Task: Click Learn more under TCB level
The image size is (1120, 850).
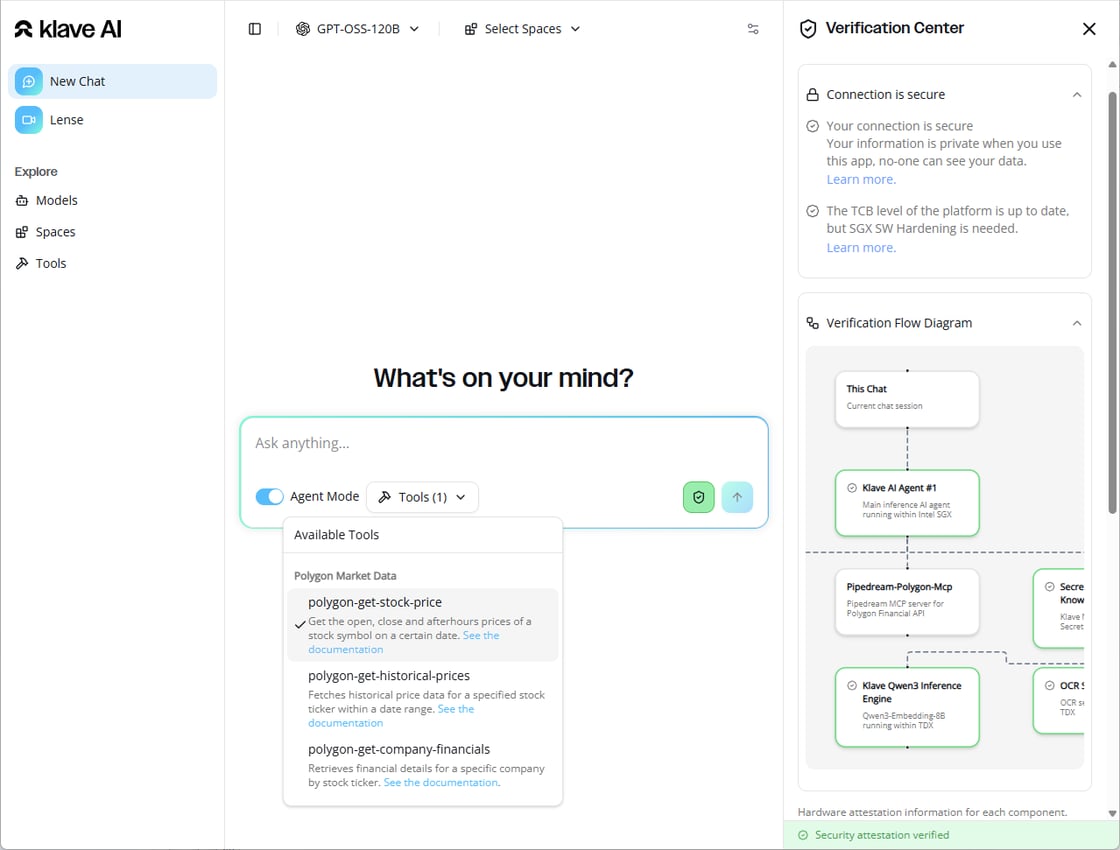Action: click(x=861, y=248)
